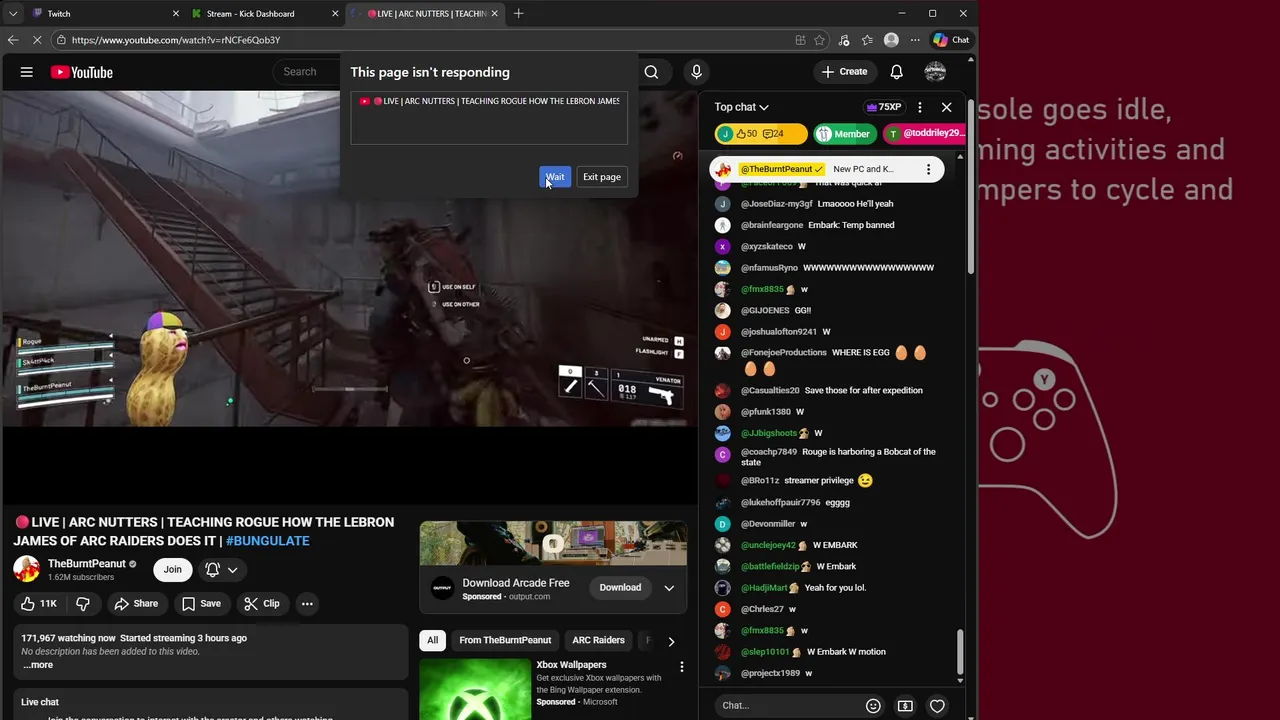Share the video
Image resolution: width=1280 pixels, height=720 pixels.
tap(136, 604)
